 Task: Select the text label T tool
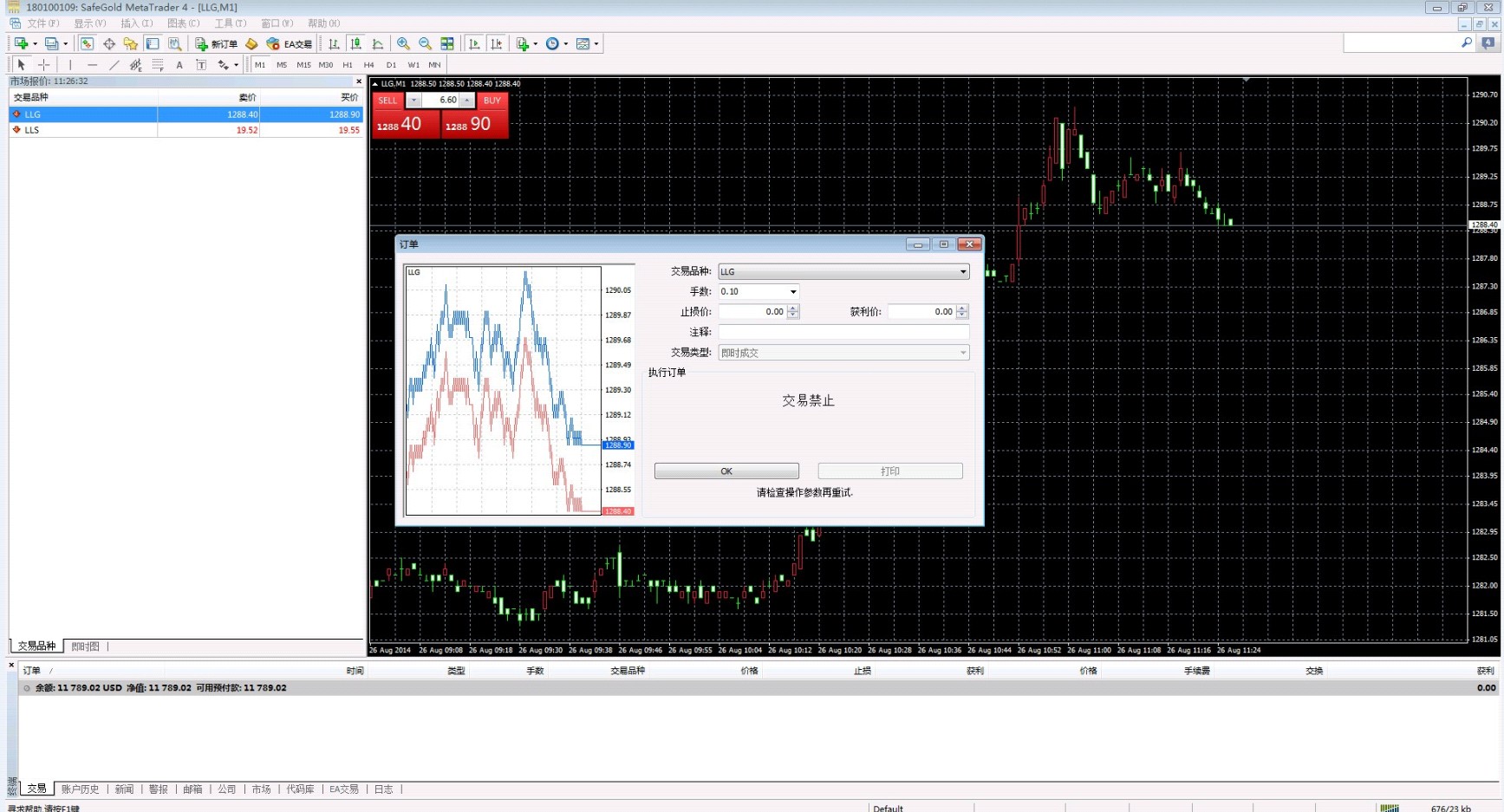tap(201, 65)
